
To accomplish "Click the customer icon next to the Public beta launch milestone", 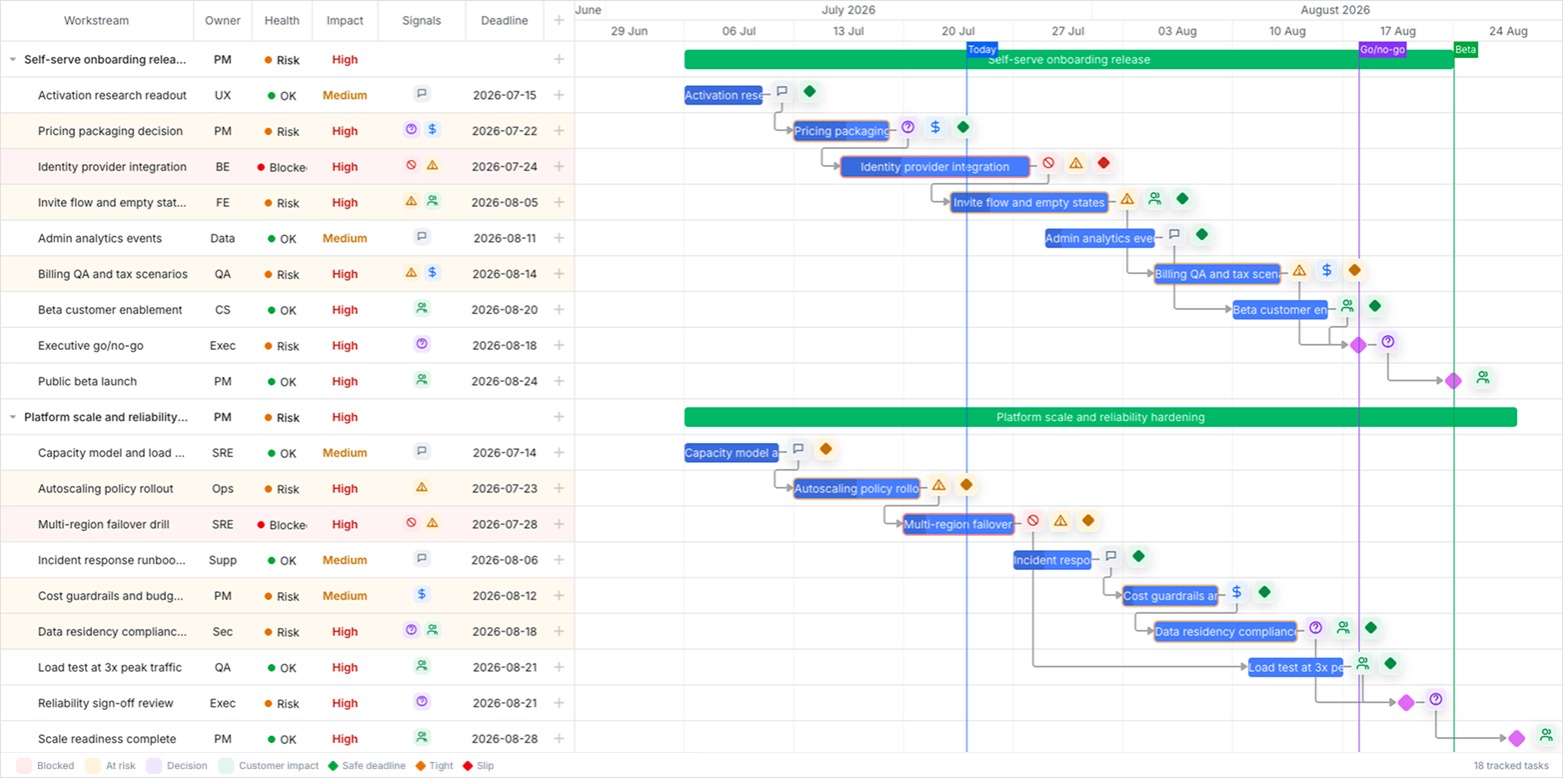I will [x=1483, y=377].
